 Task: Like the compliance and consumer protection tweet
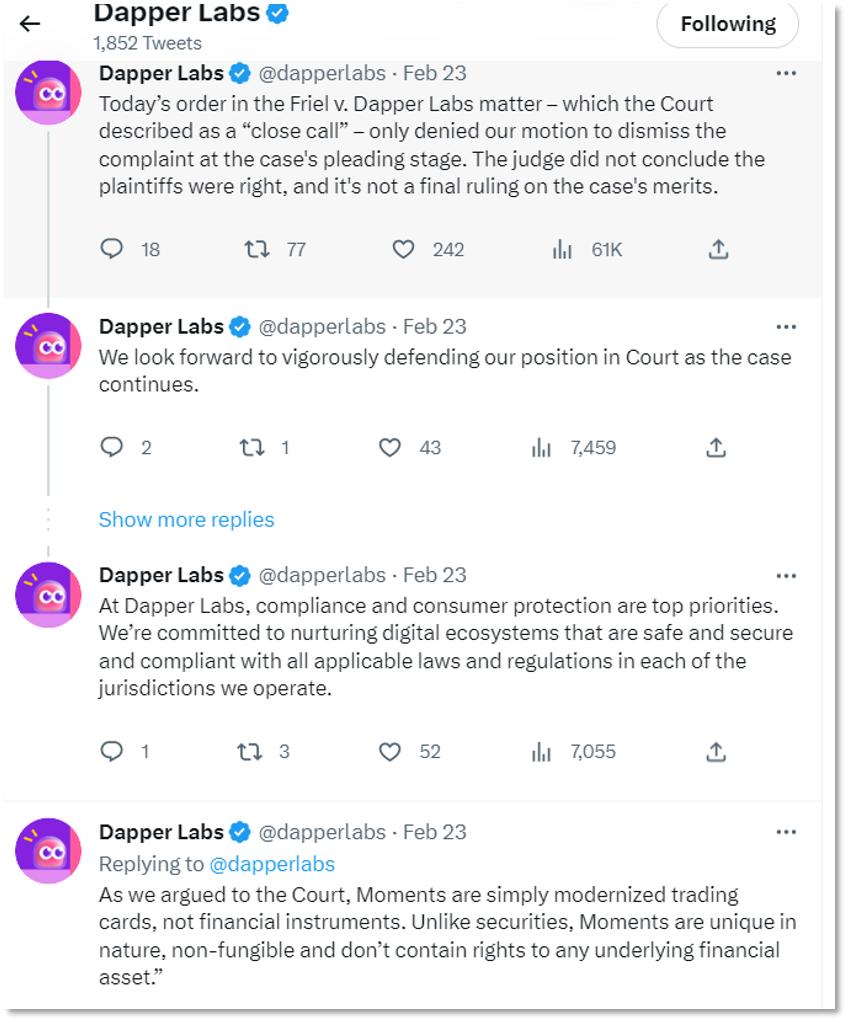click(x=390, y=751)
